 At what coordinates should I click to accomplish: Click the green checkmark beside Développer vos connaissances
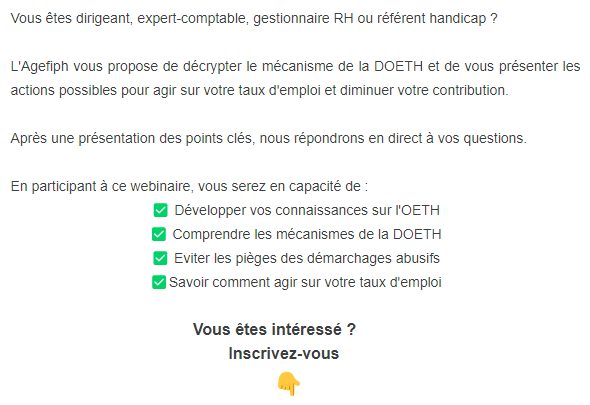[160, 210]
